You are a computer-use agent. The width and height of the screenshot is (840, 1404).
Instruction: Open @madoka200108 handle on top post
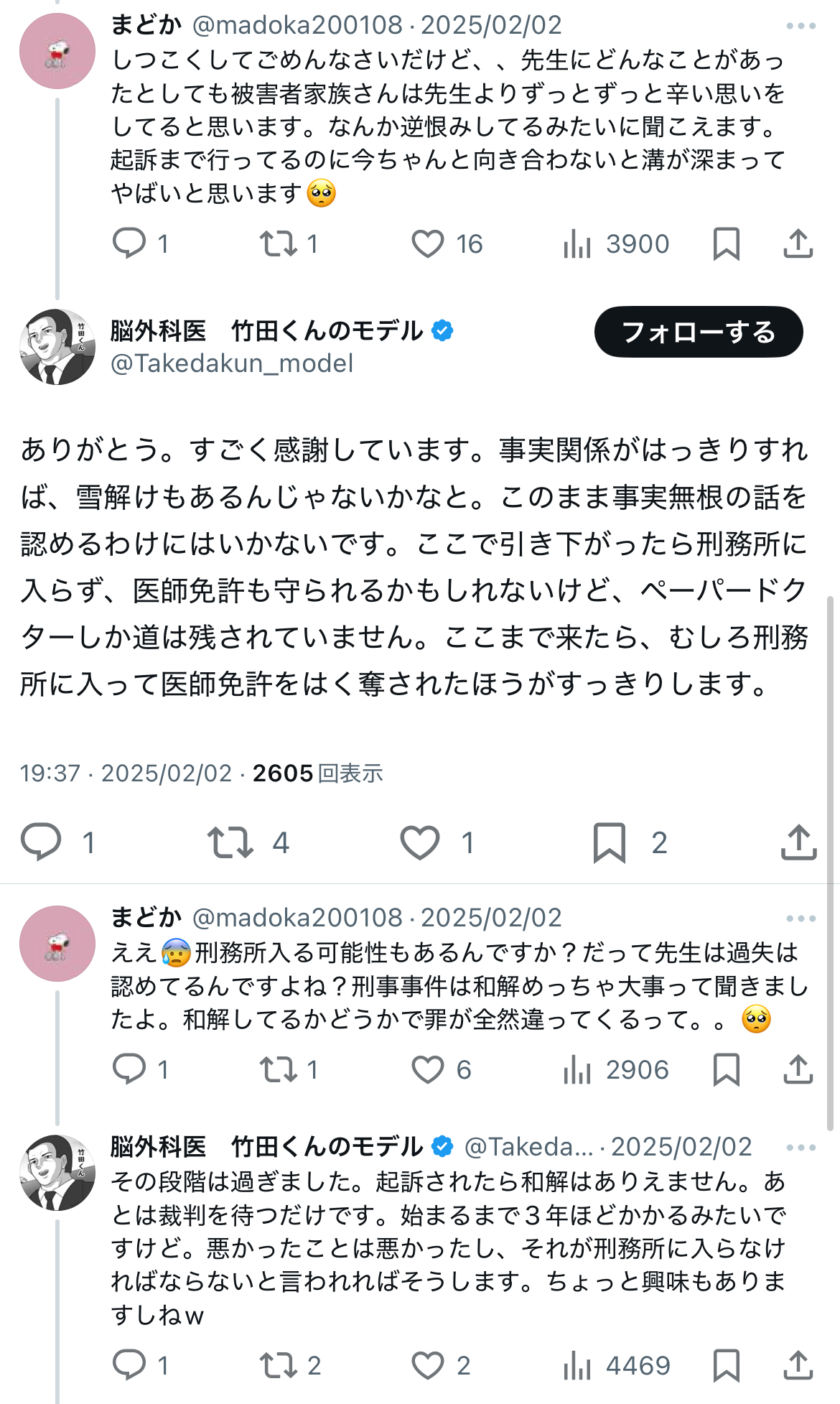pyautogui.click(x=297, y=25)
